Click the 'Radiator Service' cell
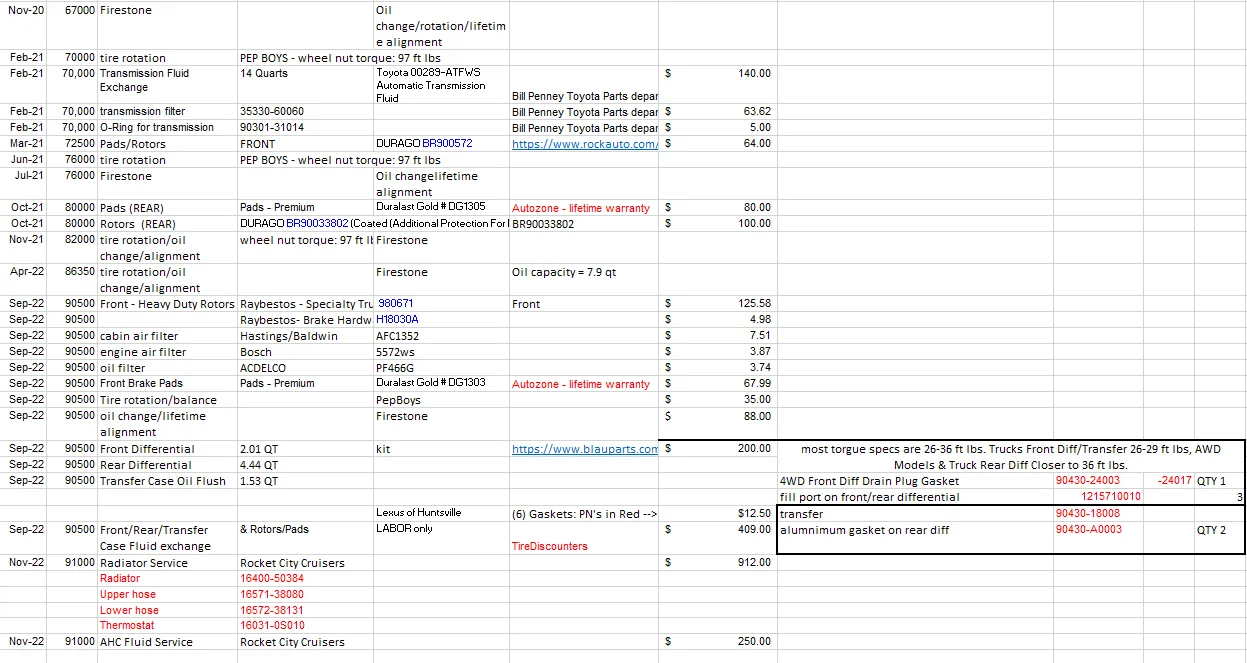 (x=167, y=562)
